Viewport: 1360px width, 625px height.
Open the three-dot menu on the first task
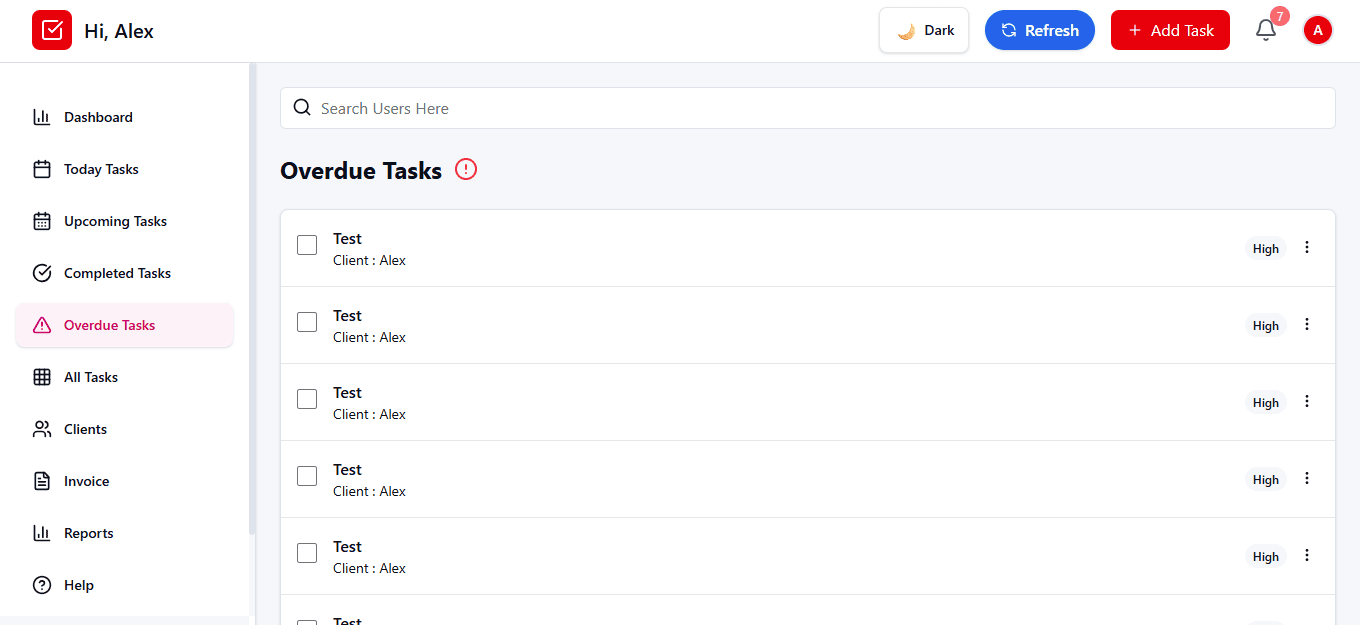[x=1307, y=247]
